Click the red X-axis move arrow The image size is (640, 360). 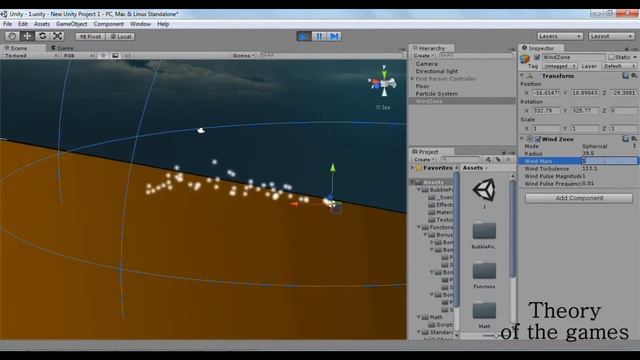click(295, 204)
